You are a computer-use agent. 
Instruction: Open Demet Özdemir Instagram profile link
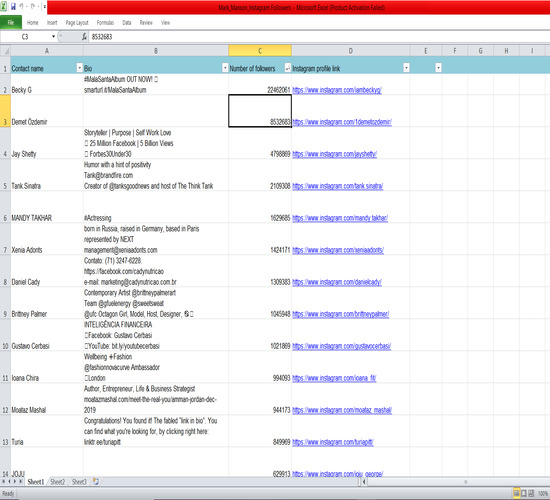342,122
